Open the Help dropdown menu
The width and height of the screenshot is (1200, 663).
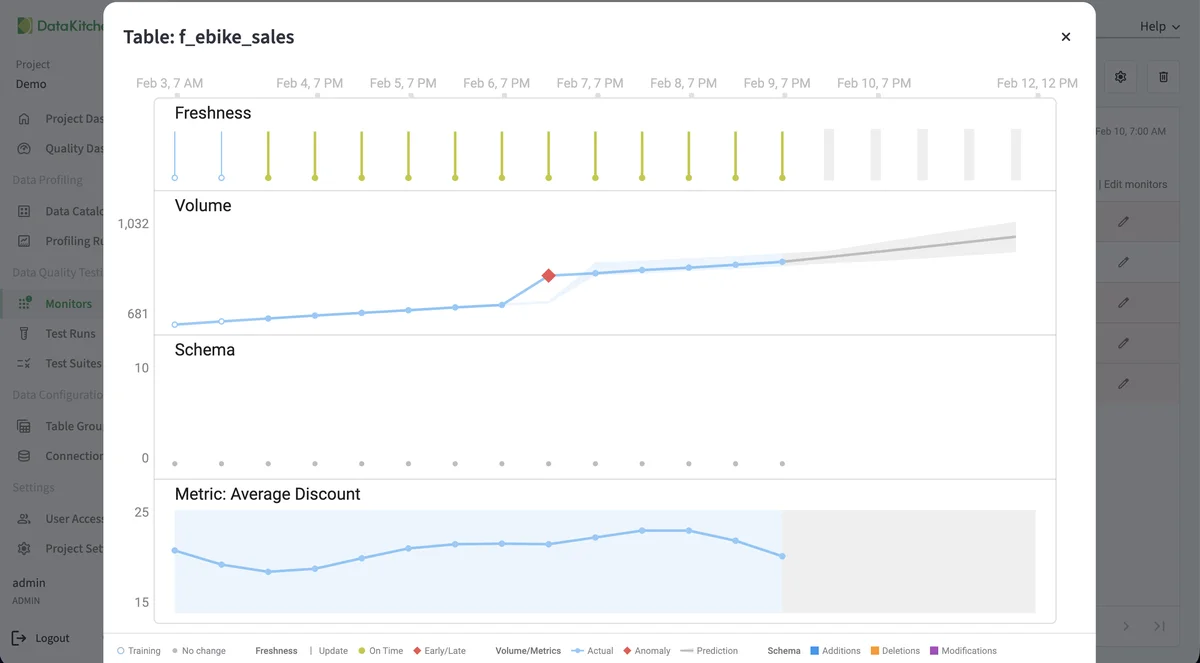pos(1158,26)
